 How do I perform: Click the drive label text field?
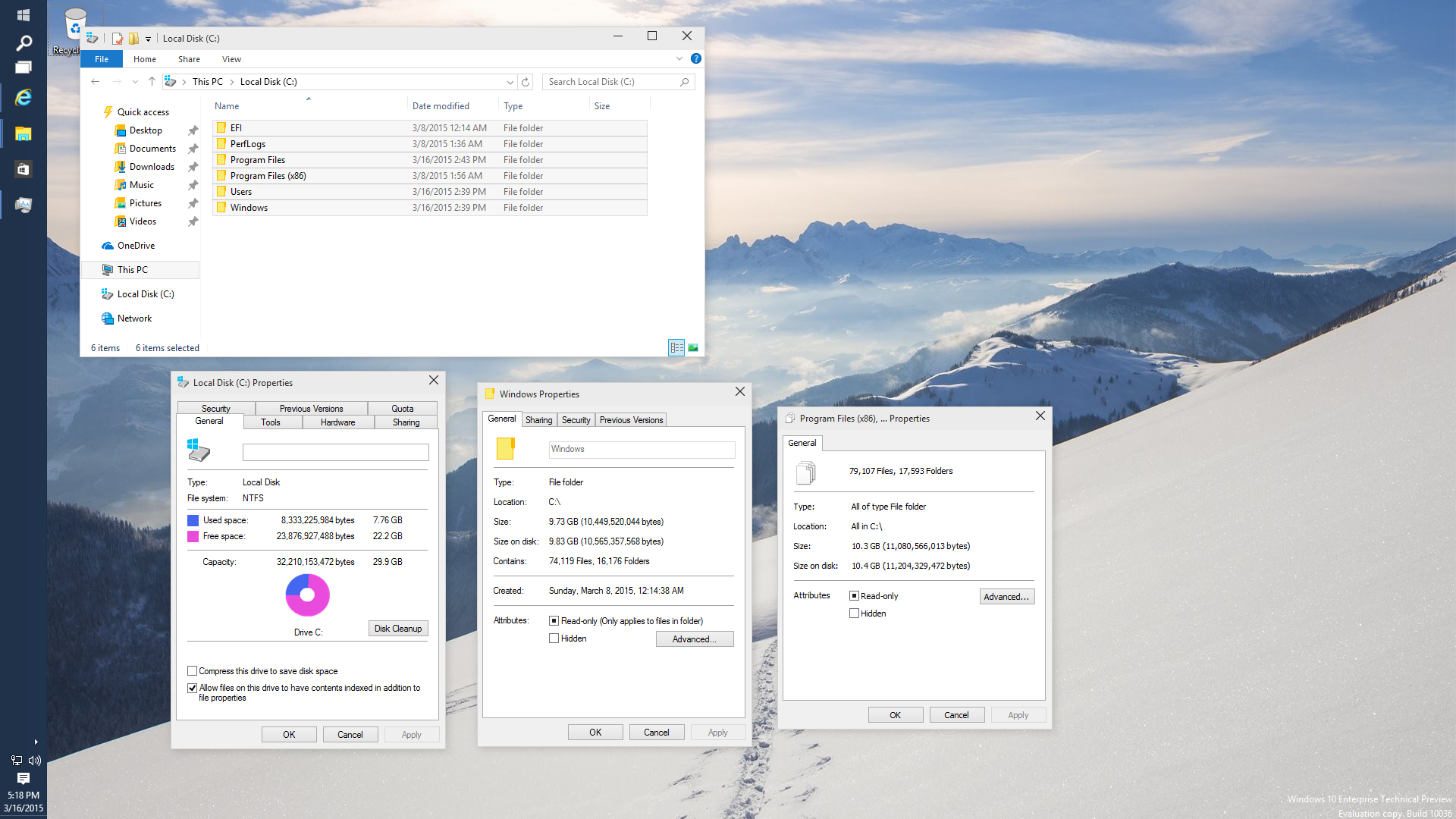[x=335, y=453]
